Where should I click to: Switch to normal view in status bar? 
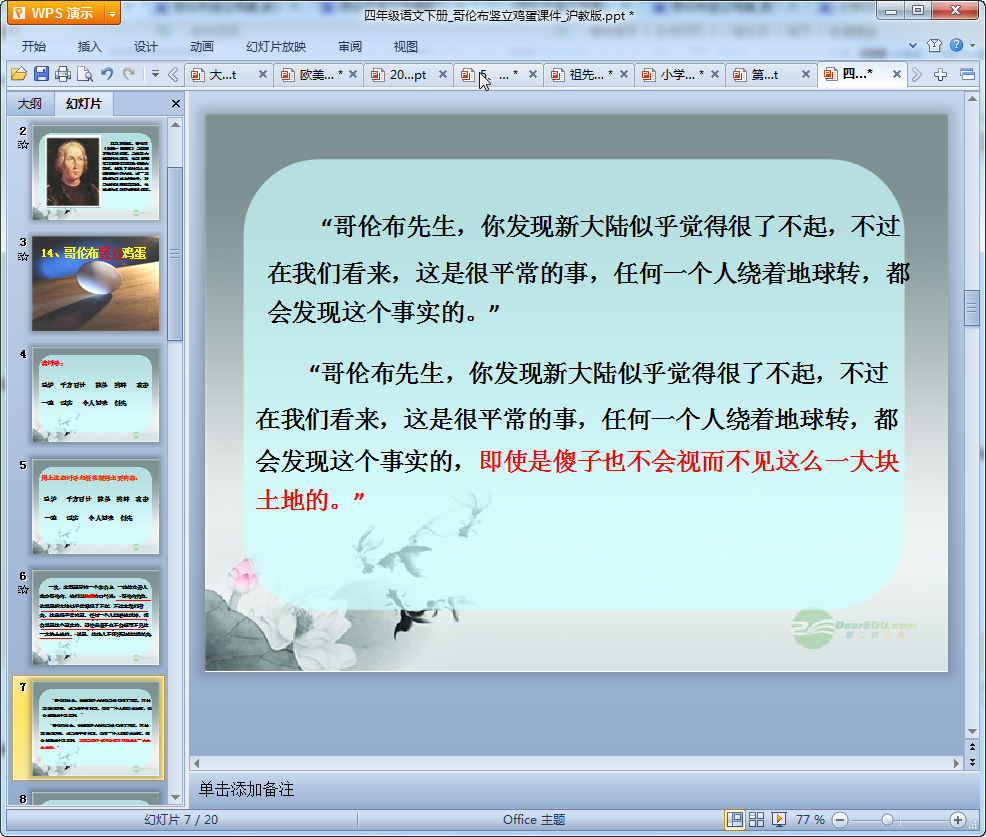pyautogui.click(x=734, y=819)
